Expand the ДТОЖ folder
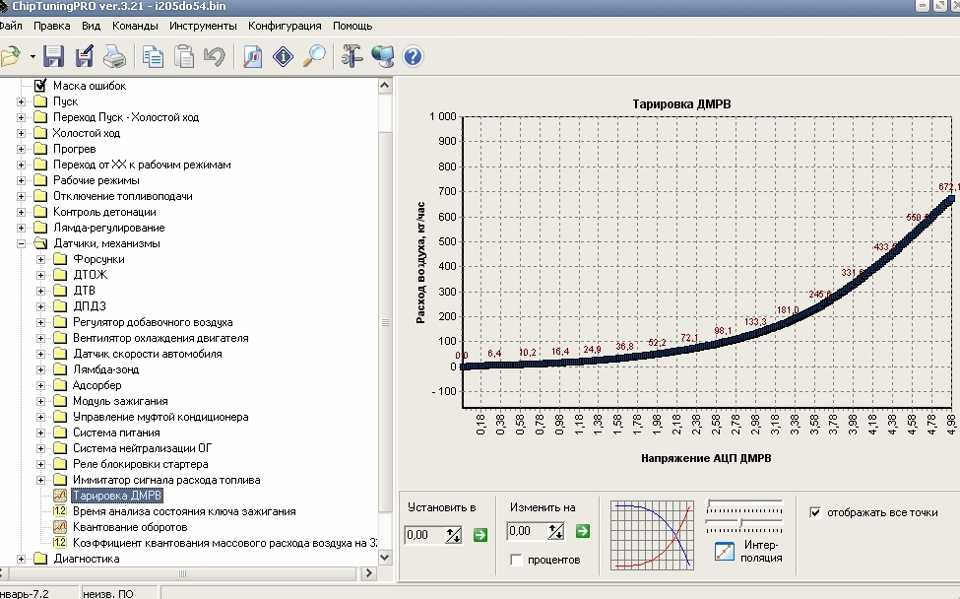This screenshot has height=599, width=960. coord(40,275)
